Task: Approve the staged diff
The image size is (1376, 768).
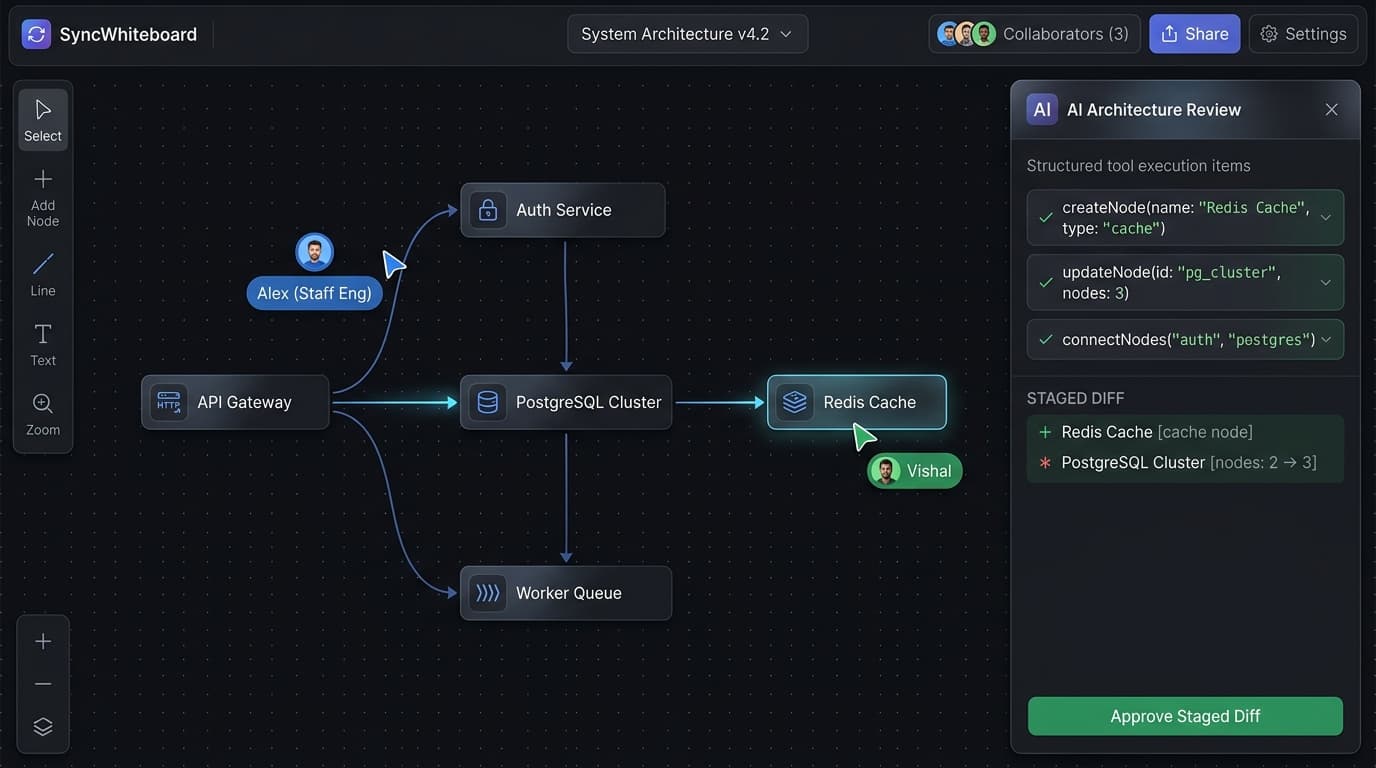Action: [1185, 716]
